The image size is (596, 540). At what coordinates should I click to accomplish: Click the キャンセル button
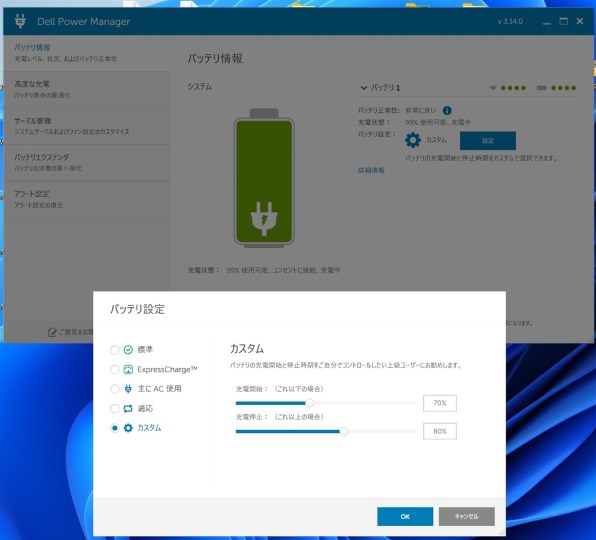point(467,516)
